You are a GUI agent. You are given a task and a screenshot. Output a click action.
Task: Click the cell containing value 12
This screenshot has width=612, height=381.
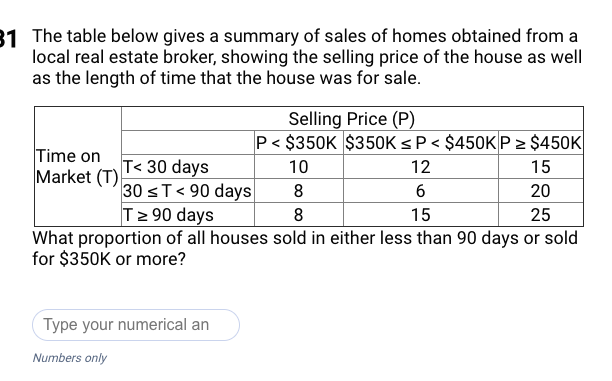(421, 167)
